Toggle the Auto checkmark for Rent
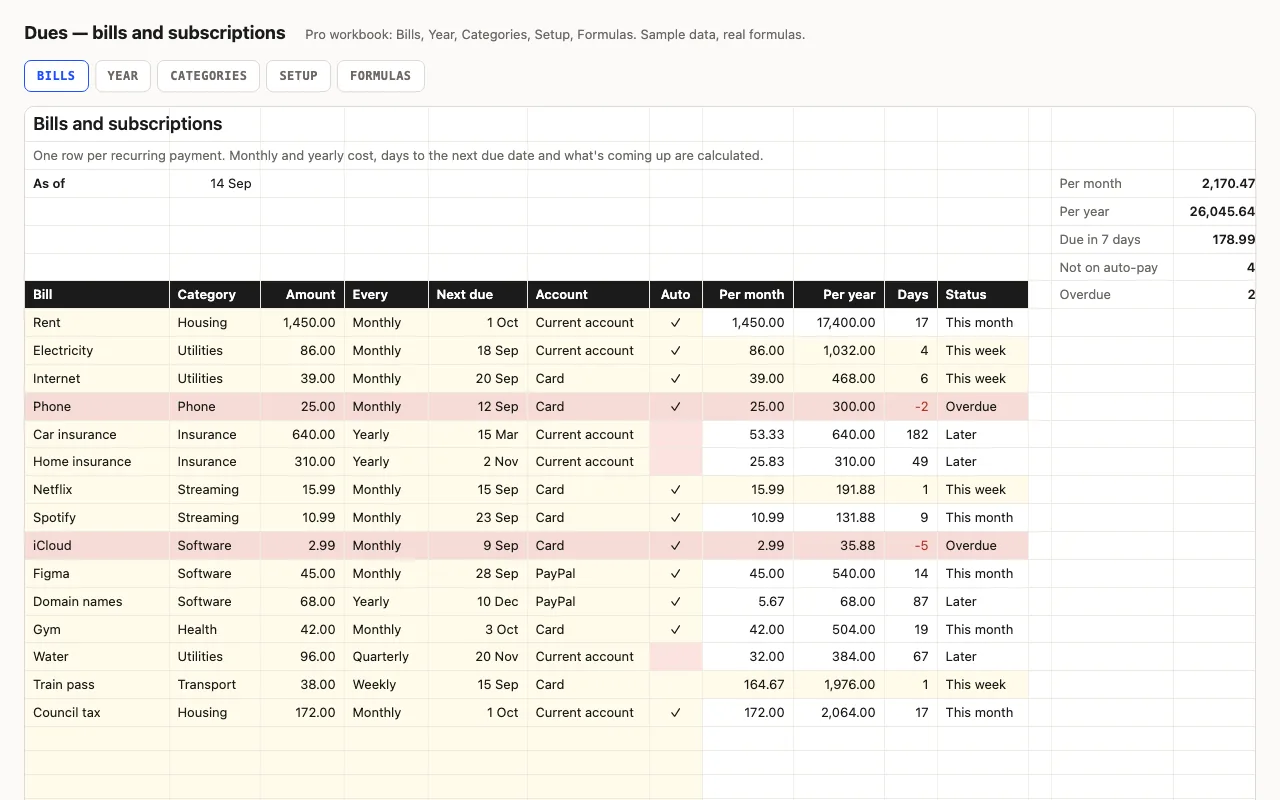 click(676, 323)
